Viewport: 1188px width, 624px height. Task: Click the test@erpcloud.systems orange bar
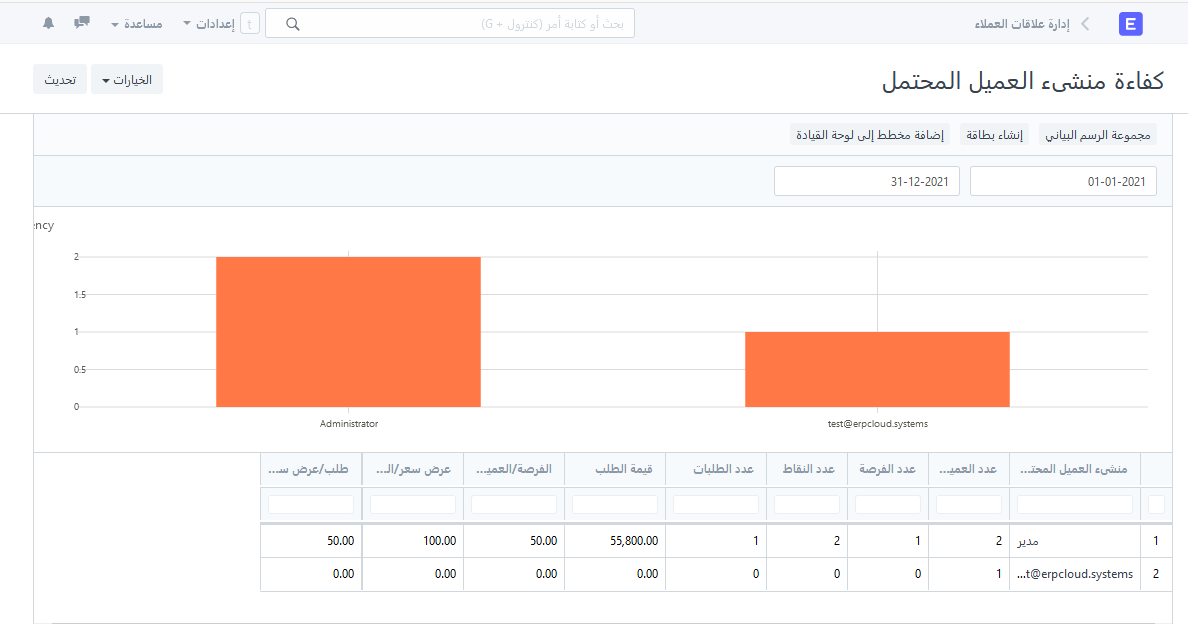point(877,370)
